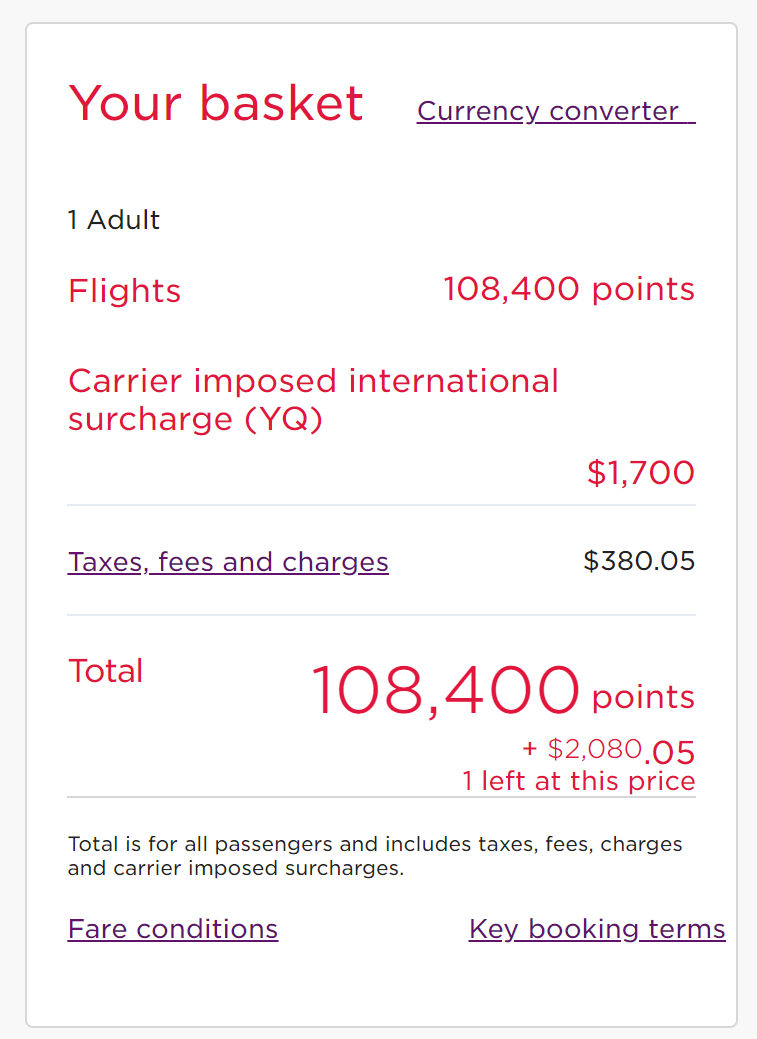Screen dimensions: 757x1039
Task: Select the $1,700 surcharge amount
Action: [640, 473]
